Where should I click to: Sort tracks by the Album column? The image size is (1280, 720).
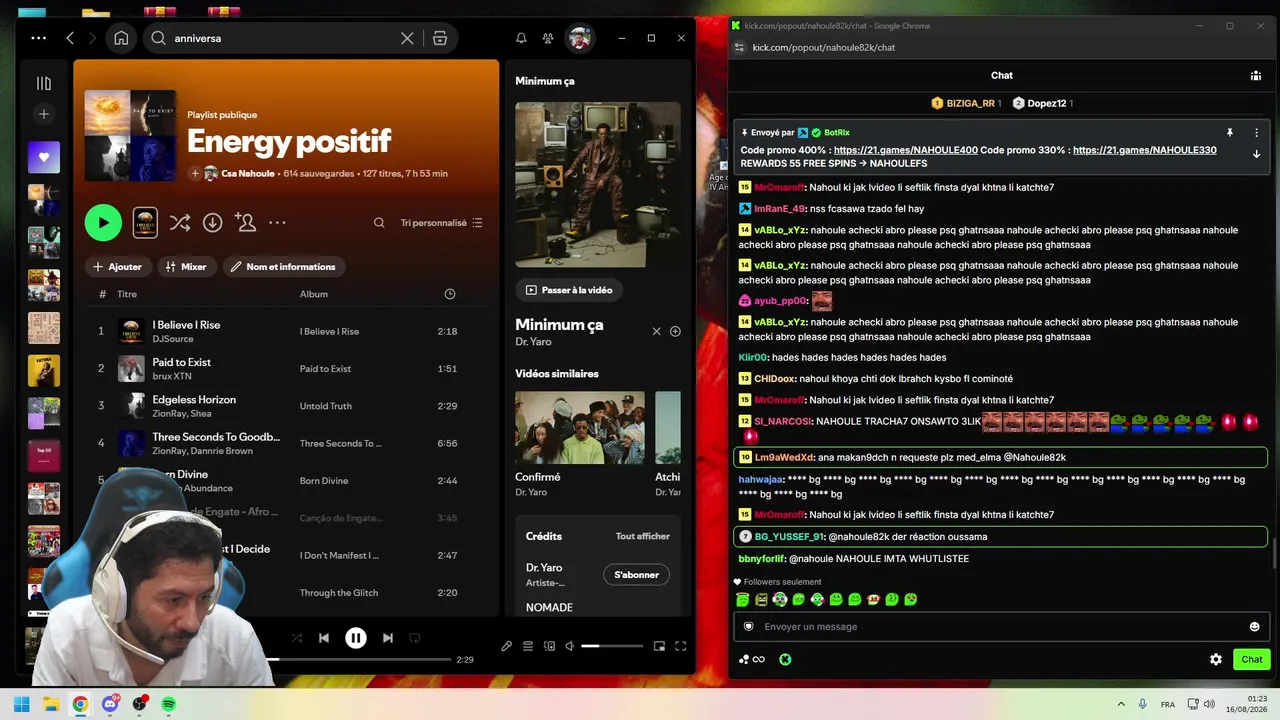[x=314, y=294]
